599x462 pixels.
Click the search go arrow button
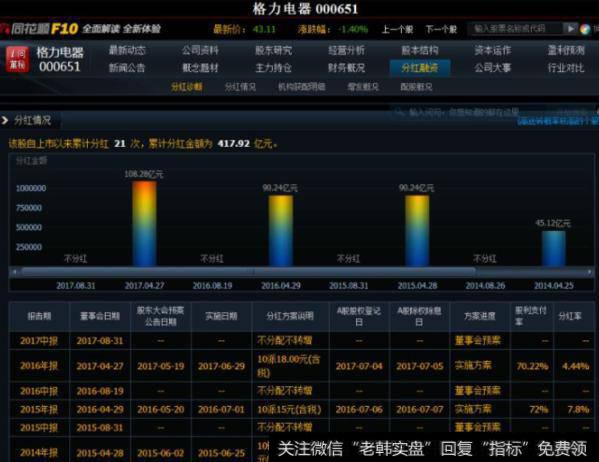(x=571, y=29)
